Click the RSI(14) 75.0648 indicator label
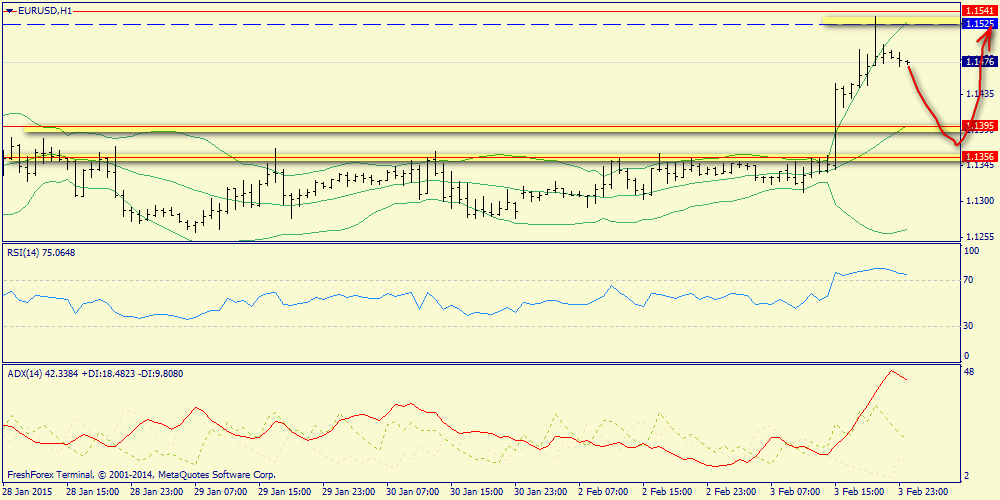1000x500 pixels. point(42,253)
